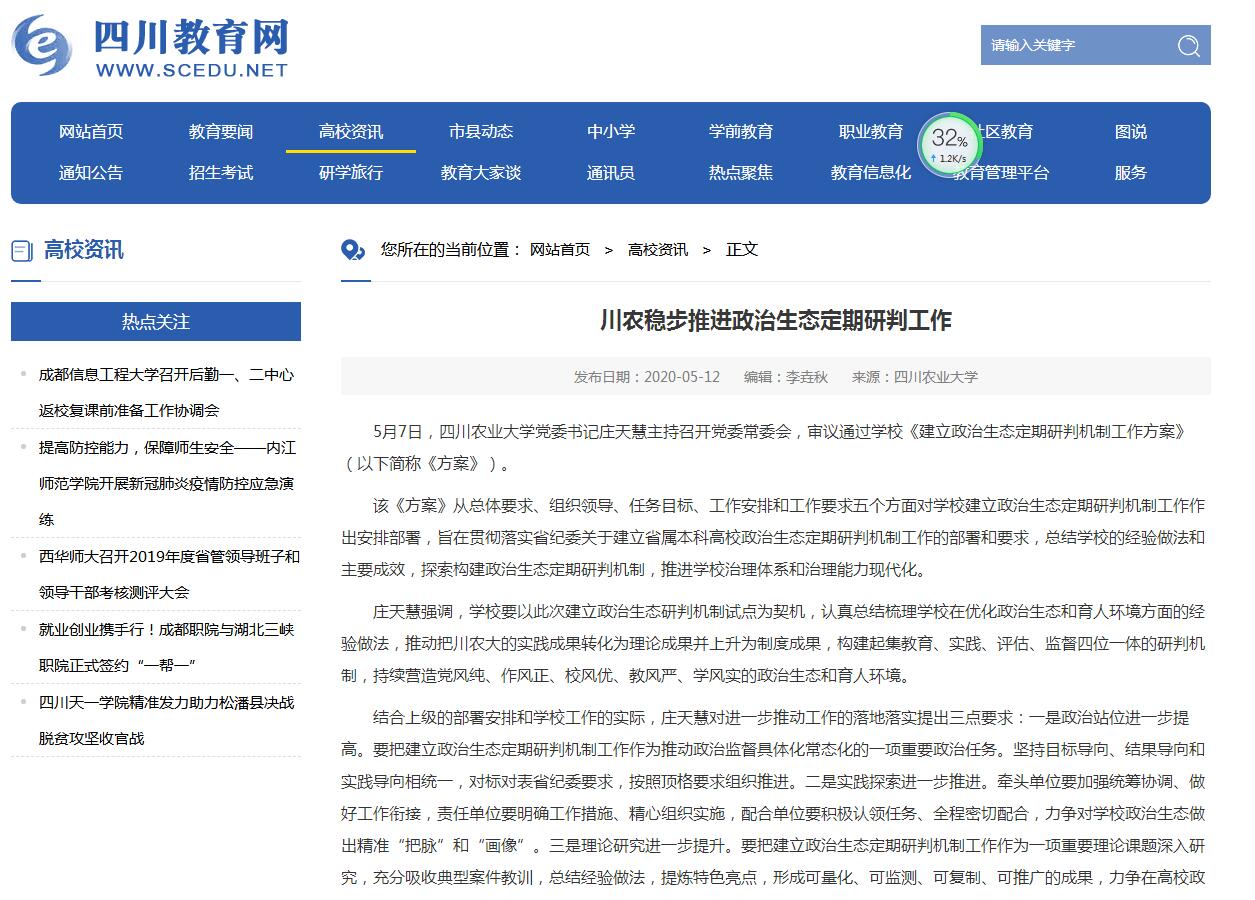Open the 服务 nav item
The image size is (1255, 900).
coord(1131,173)
